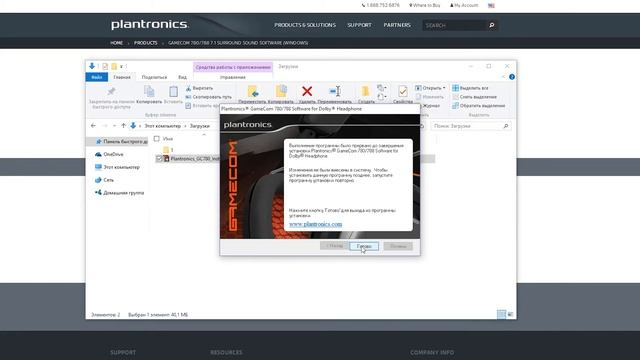
Task: Expand the new item dropdown in ribbon
Action: coord(382,88)
